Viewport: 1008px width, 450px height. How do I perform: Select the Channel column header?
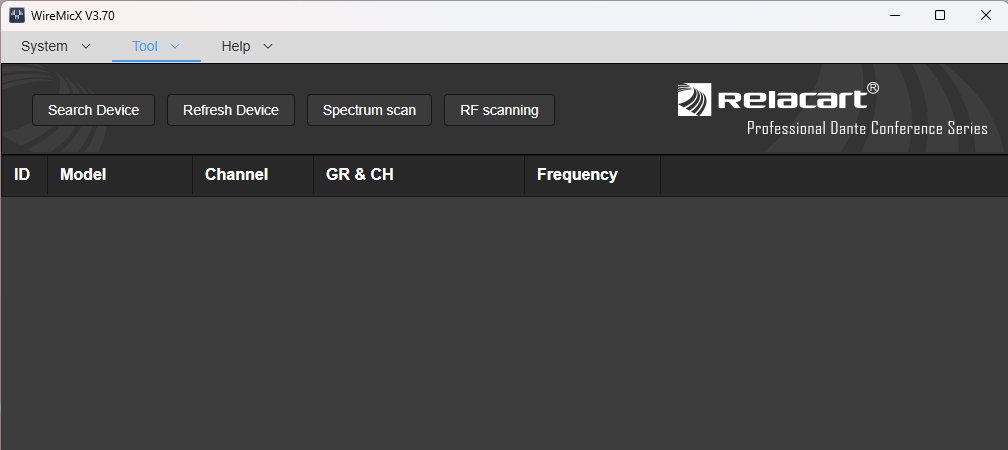[236, 175]
